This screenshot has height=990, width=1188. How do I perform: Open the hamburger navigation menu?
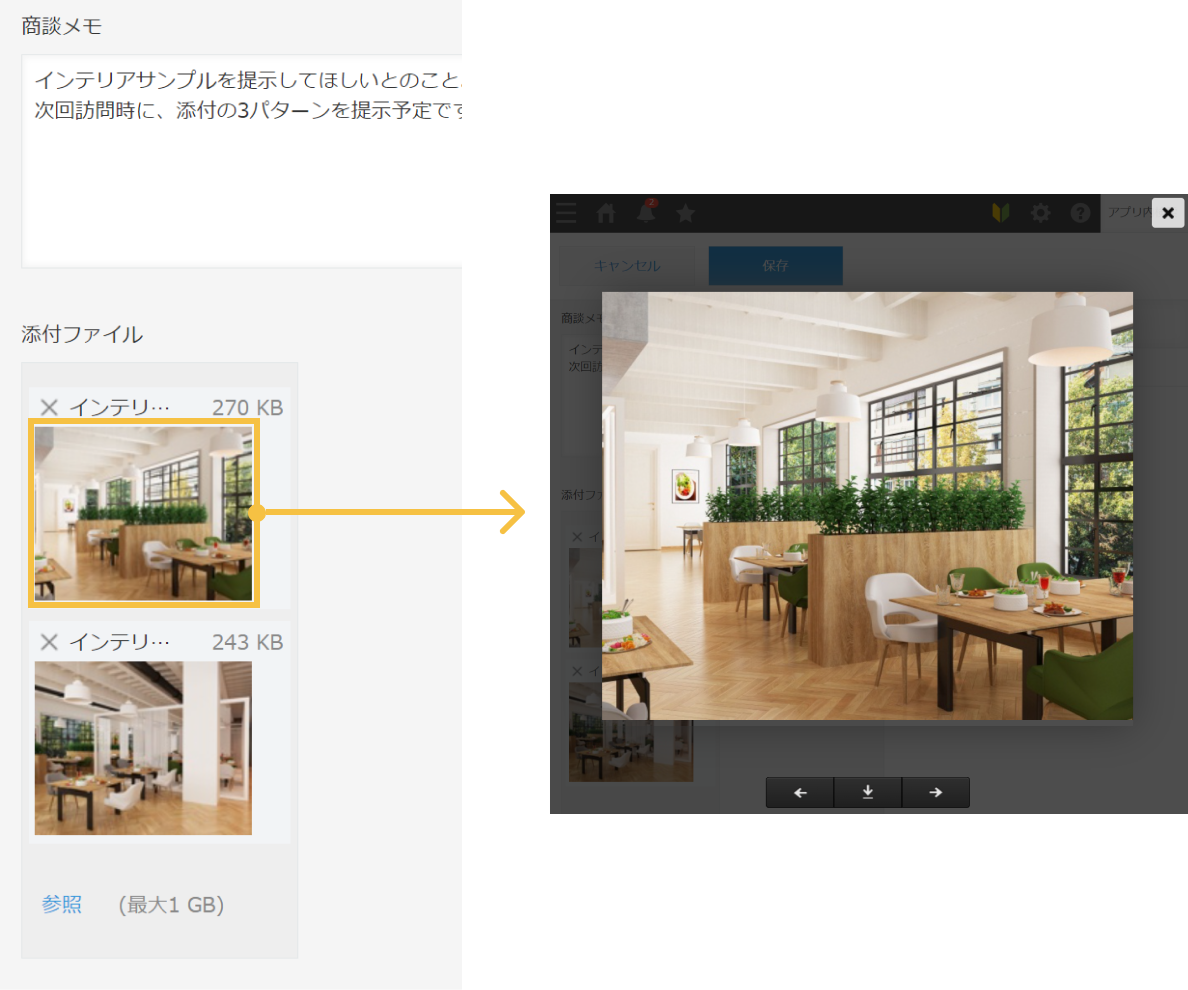[x=565, y=213]
